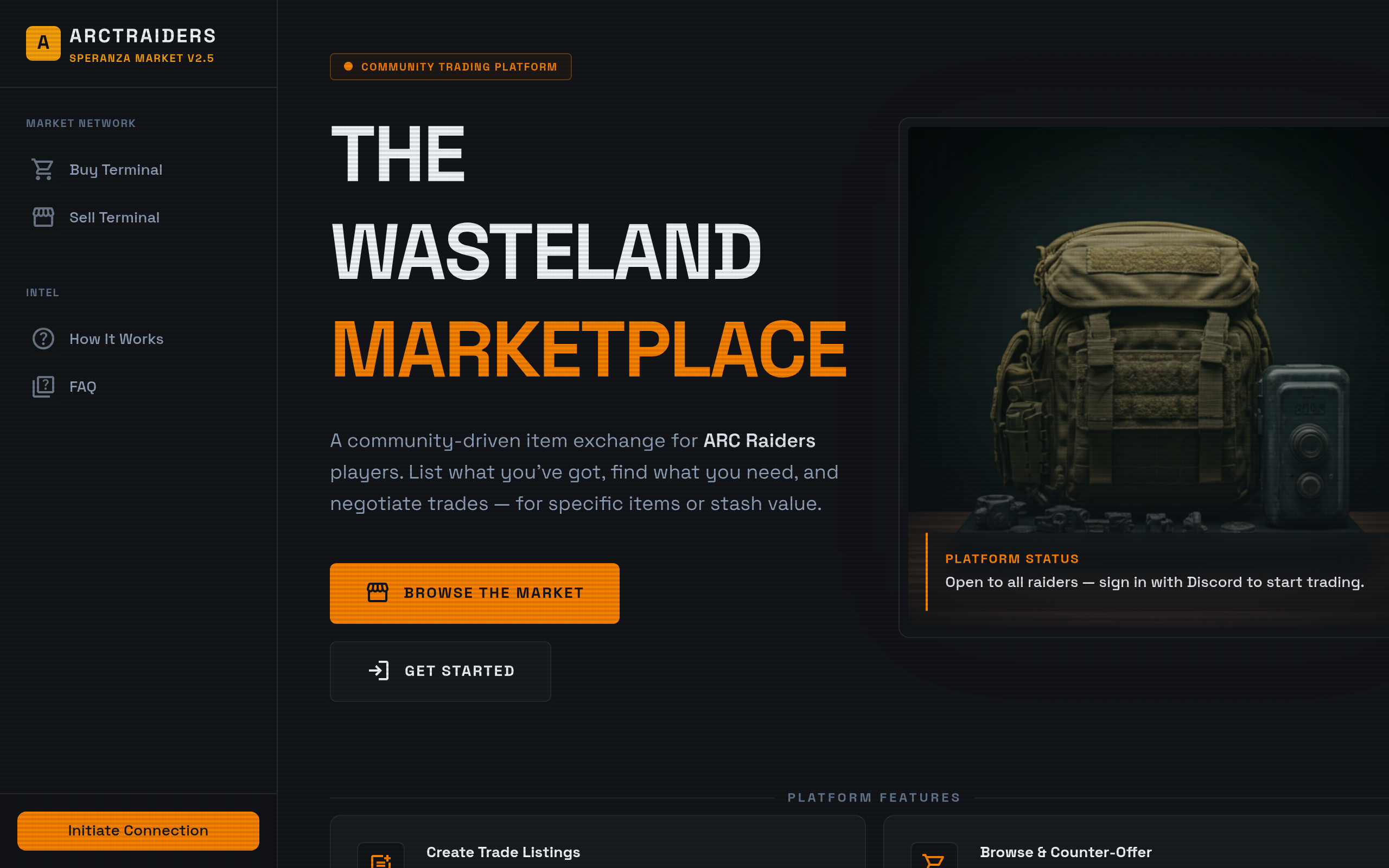Select the Sell Terminal storefront icon
This screenshot has height=868, width=1389.
coord(43,217)
